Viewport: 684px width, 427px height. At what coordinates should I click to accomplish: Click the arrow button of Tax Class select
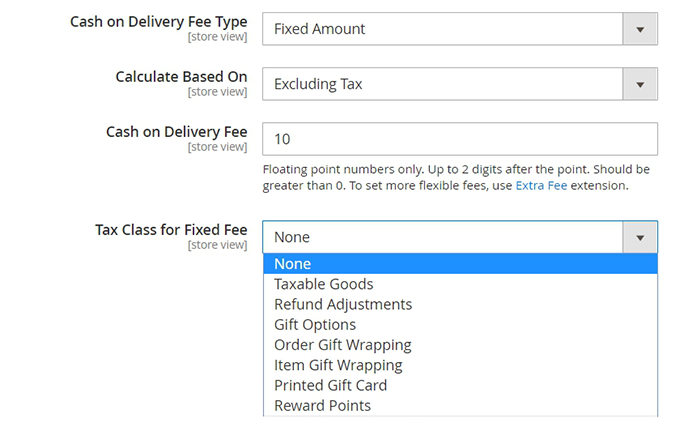click(640, 237)
